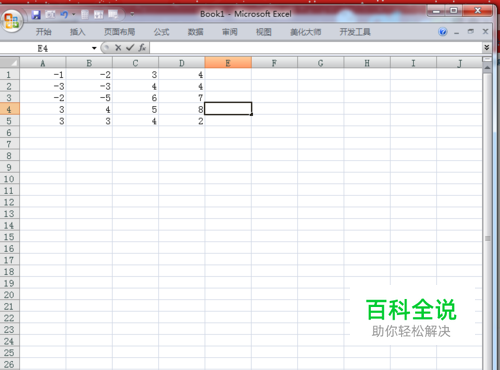The width and height of the screenshot is (500, 370).
Task: Open the 开始 ribbon tab
Action: pyautogui.click(x=44, y=32)
